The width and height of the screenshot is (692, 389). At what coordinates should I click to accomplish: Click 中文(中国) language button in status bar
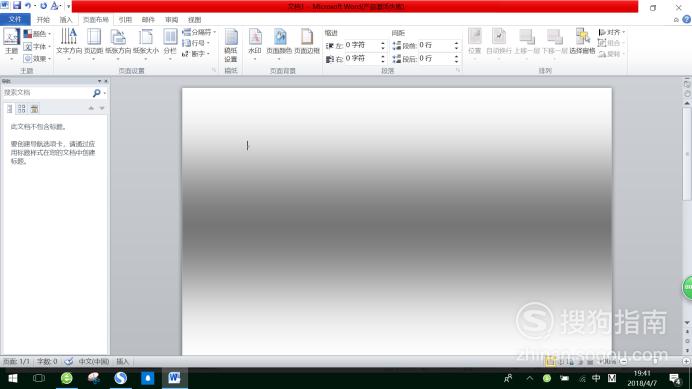pos(94,362)
